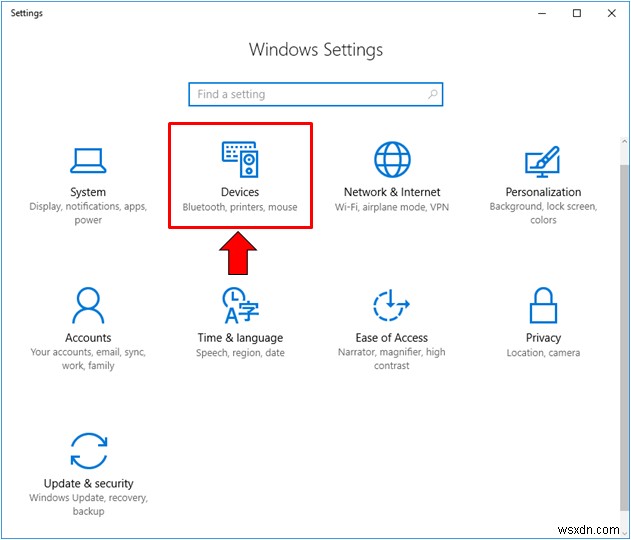Click 'Wi-Fi, airplane mode, VPN' description

(392, 207)
